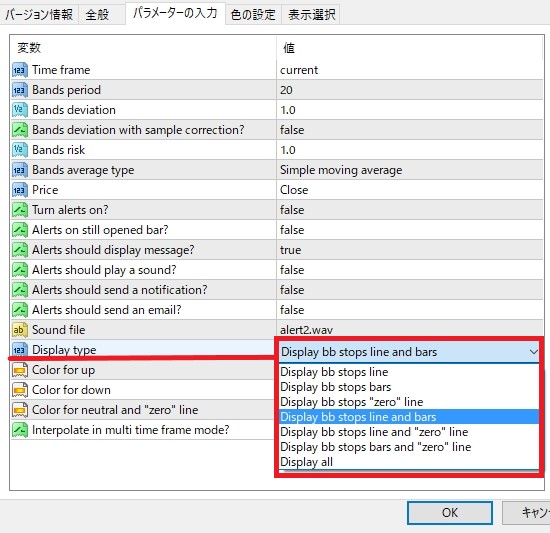This screenshot has width=550, height=533.
Task: Select the 'Bands deviation' variable label
Action: pyautogui.click(x=74, y=110)
